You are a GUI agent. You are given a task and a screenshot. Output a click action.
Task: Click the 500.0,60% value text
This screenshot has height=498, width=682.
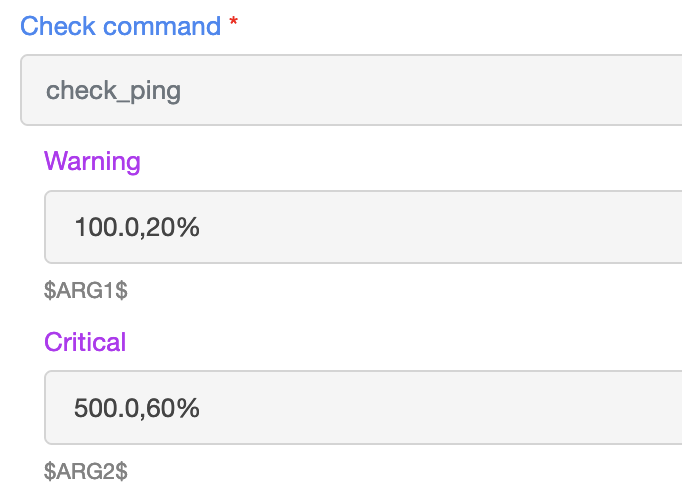tap(137, 408)
